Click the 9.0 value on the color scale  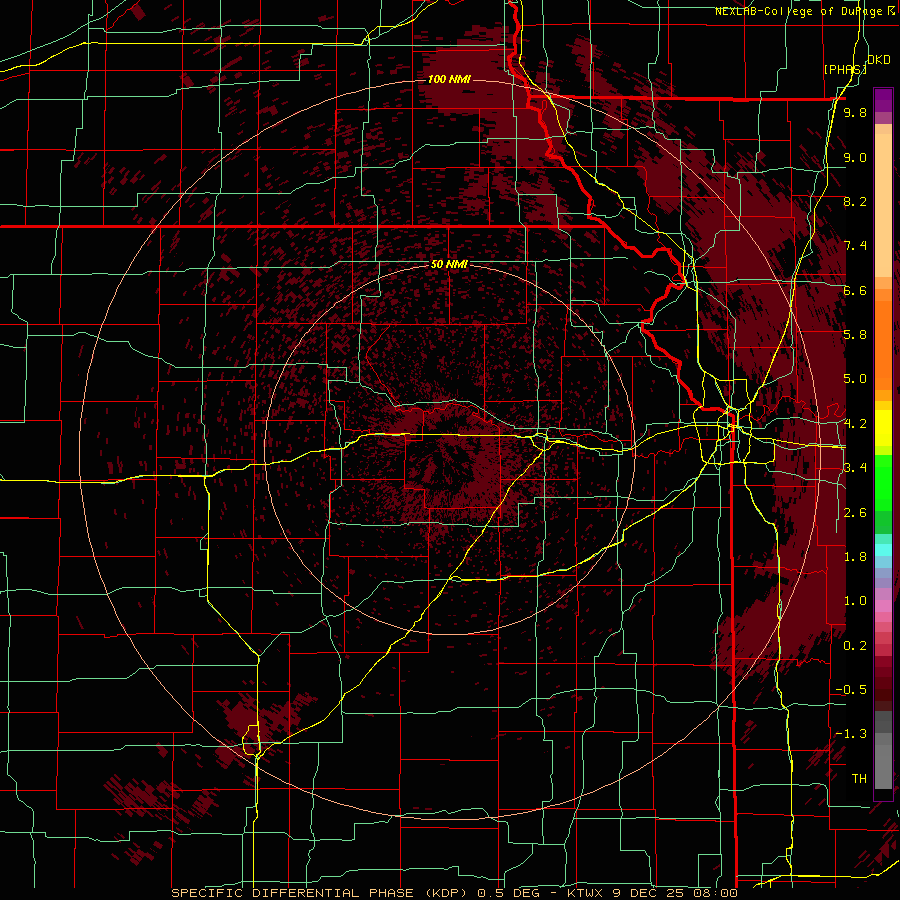(x=855, y=158)
